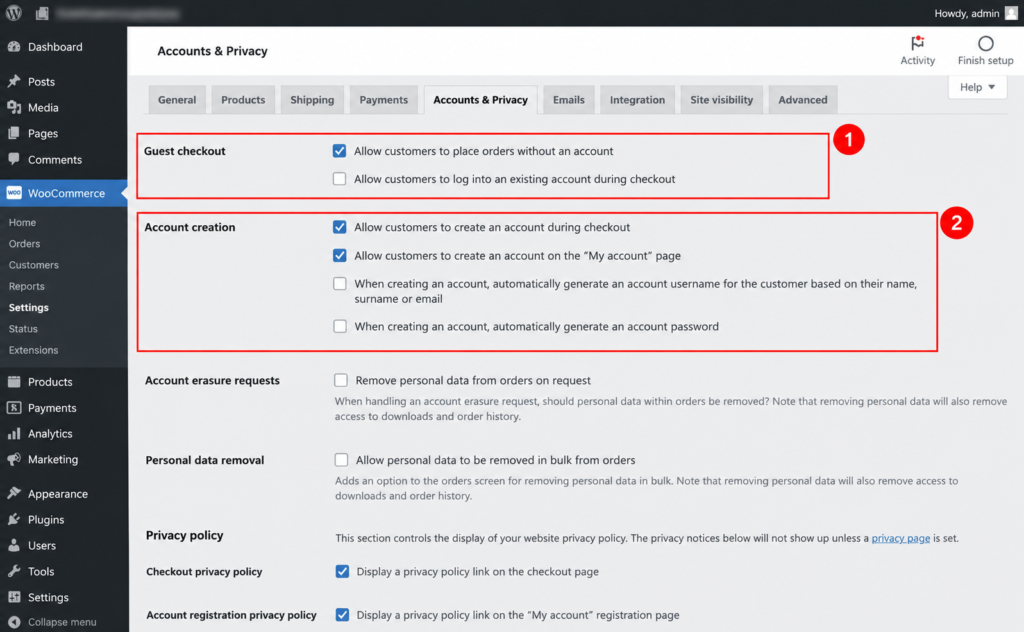Click the WooCommerce woo logo icon
The height and width of the screenshot is (632, 1024).
point(14,193)
